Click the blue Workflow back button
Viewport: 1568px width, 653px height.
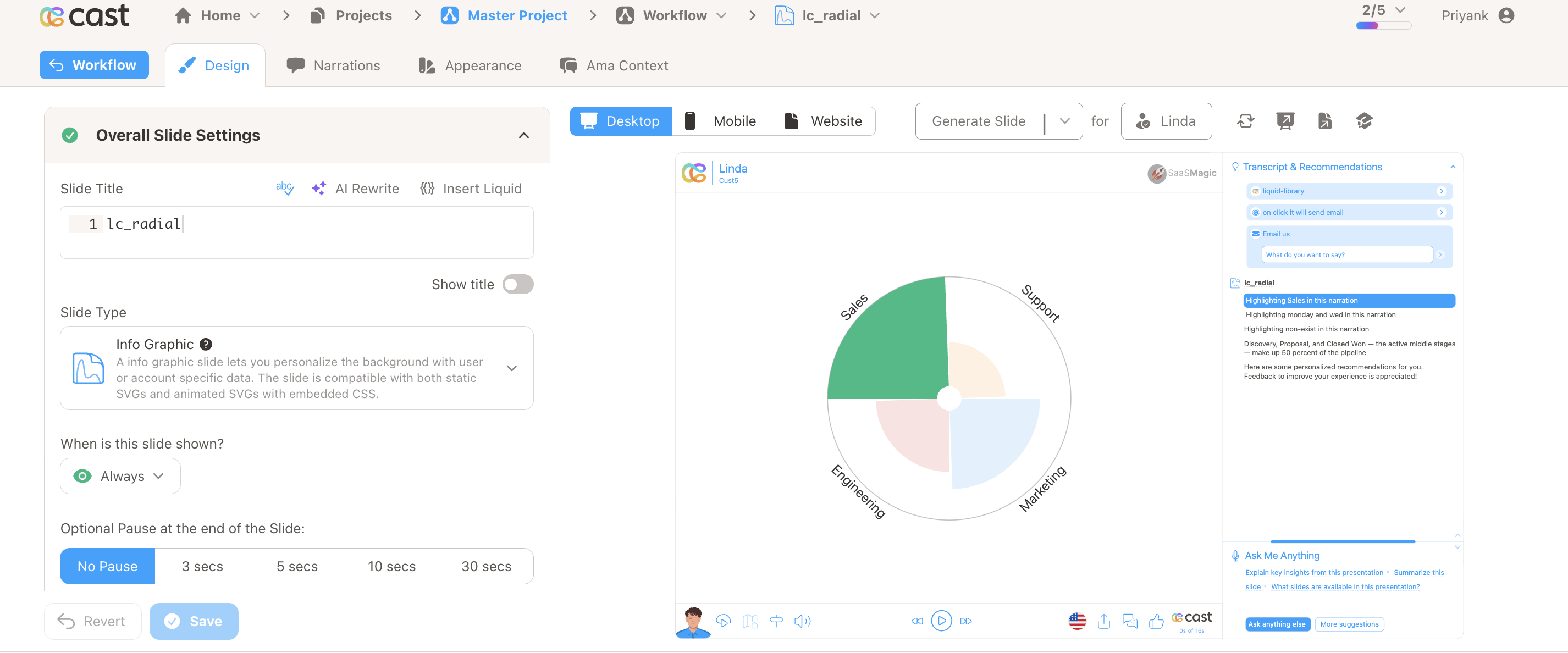pyautogui.click(x=95, y=65)
